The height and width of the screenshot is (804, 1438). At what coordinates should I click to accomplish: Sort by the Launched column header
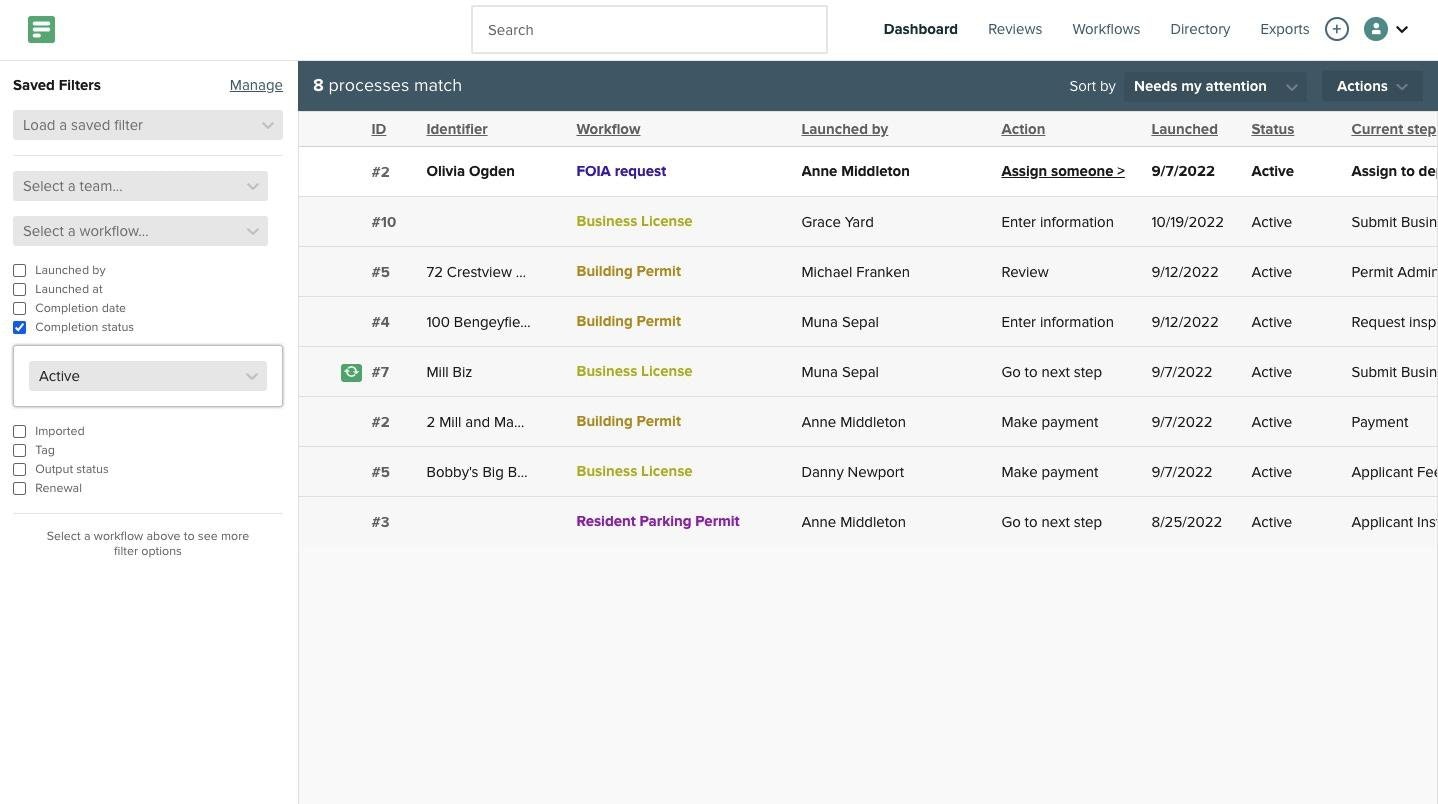[x=1184, y=129]
